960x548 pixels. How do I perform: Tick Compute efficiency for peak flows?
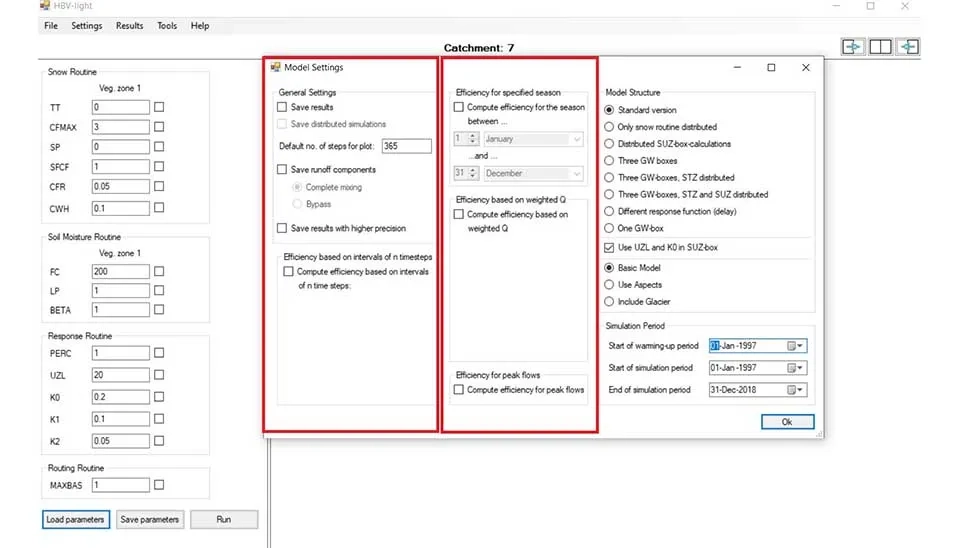(459, 390)
